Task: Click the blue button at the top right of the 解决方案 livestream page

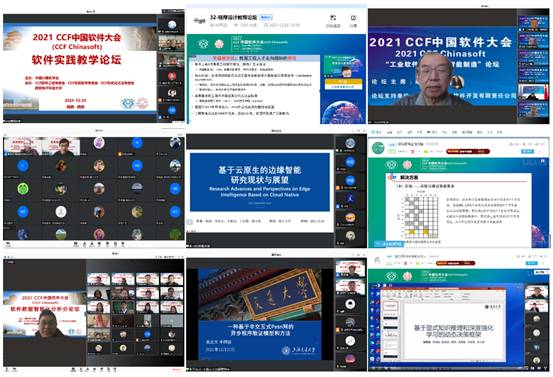Action: point(528,151)
